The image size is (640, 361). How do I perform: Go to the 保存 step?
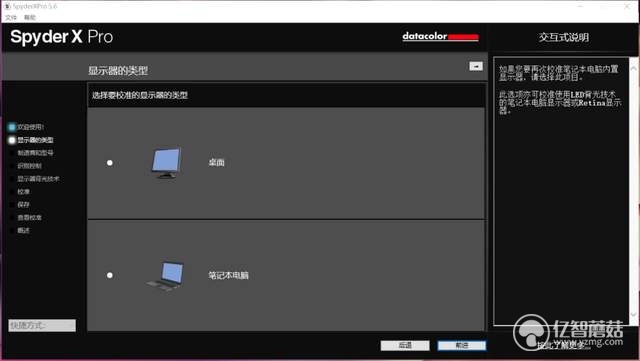point(23,204)
